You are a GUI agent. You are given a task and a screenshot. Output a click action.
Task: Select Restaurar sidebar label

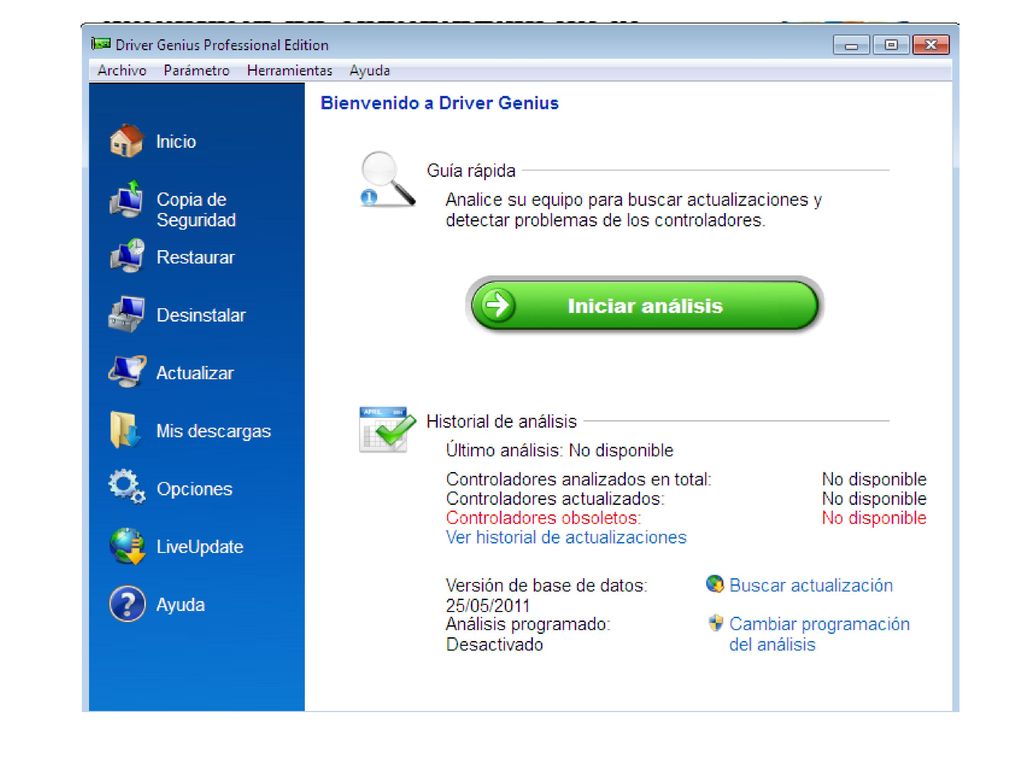click(x=195, y=257)
